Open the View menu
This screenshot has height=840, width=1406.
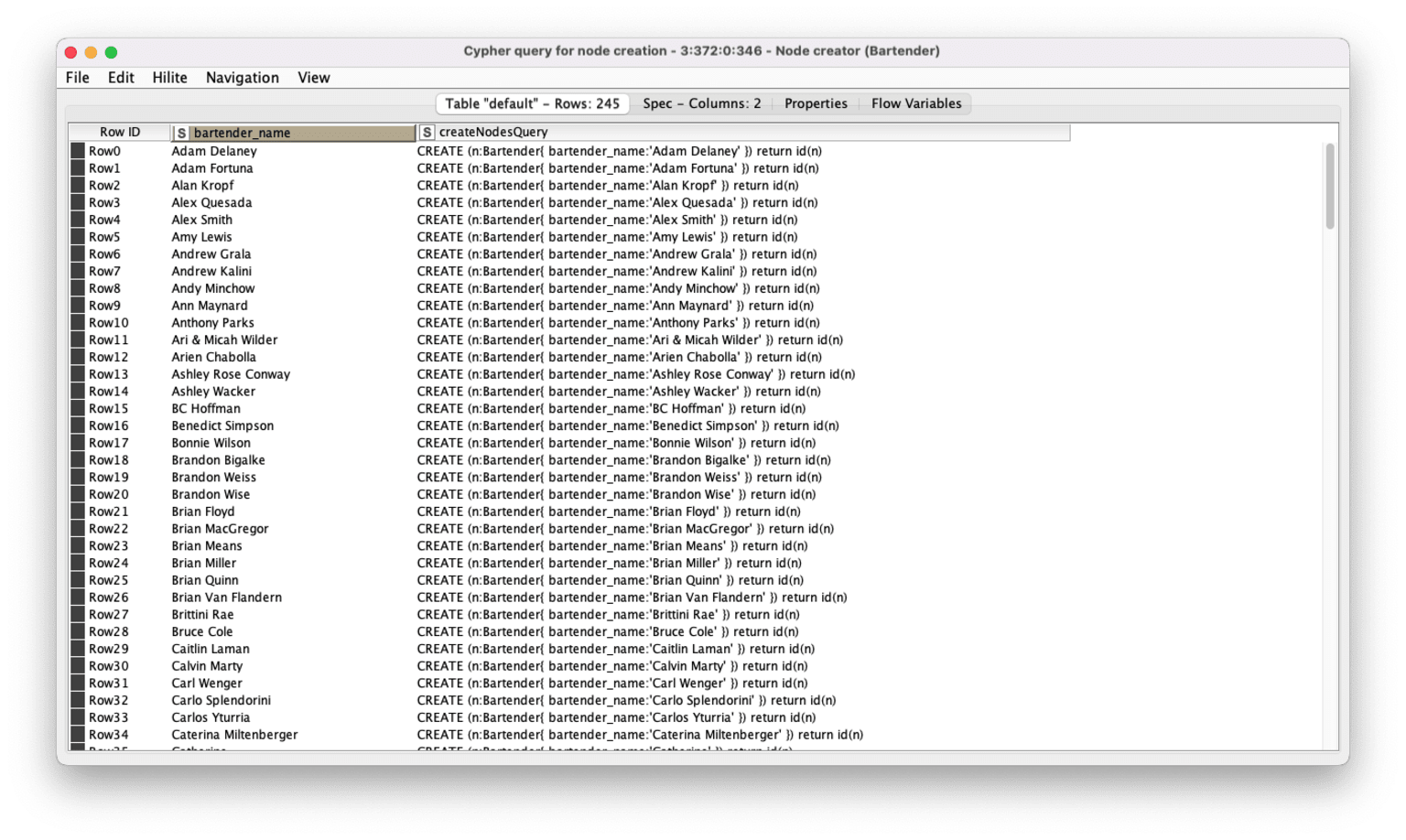click(313, 78)
